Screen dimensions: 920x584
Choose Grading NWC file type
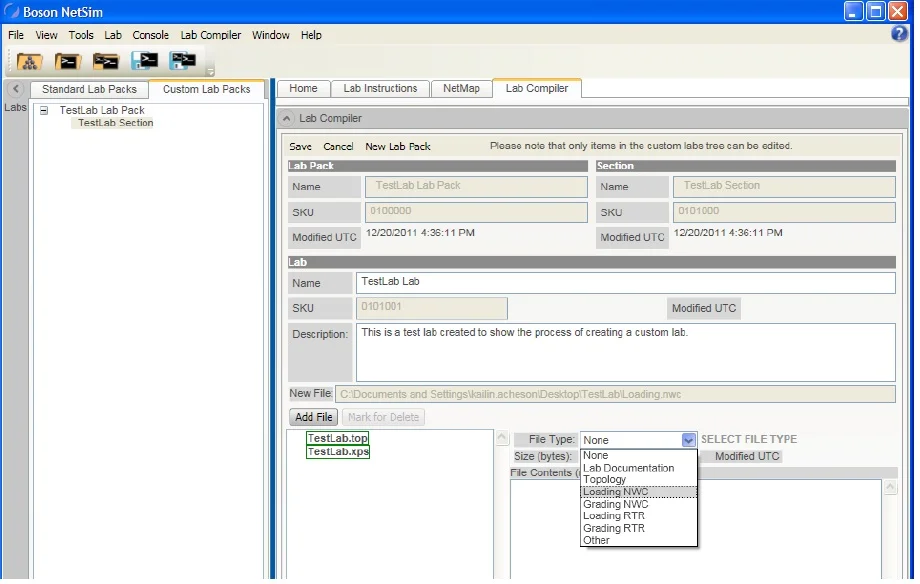coord(638,504)
